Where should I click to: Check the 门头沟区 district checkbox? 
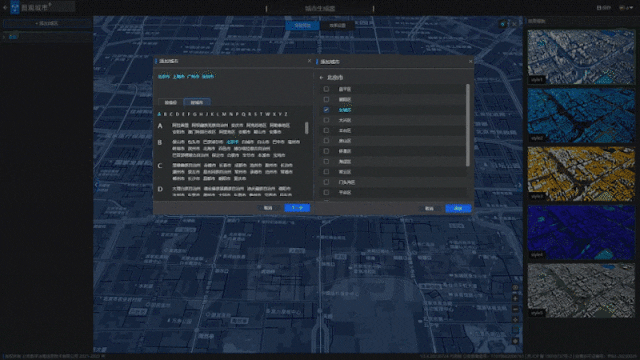click(x=326, y=182)
